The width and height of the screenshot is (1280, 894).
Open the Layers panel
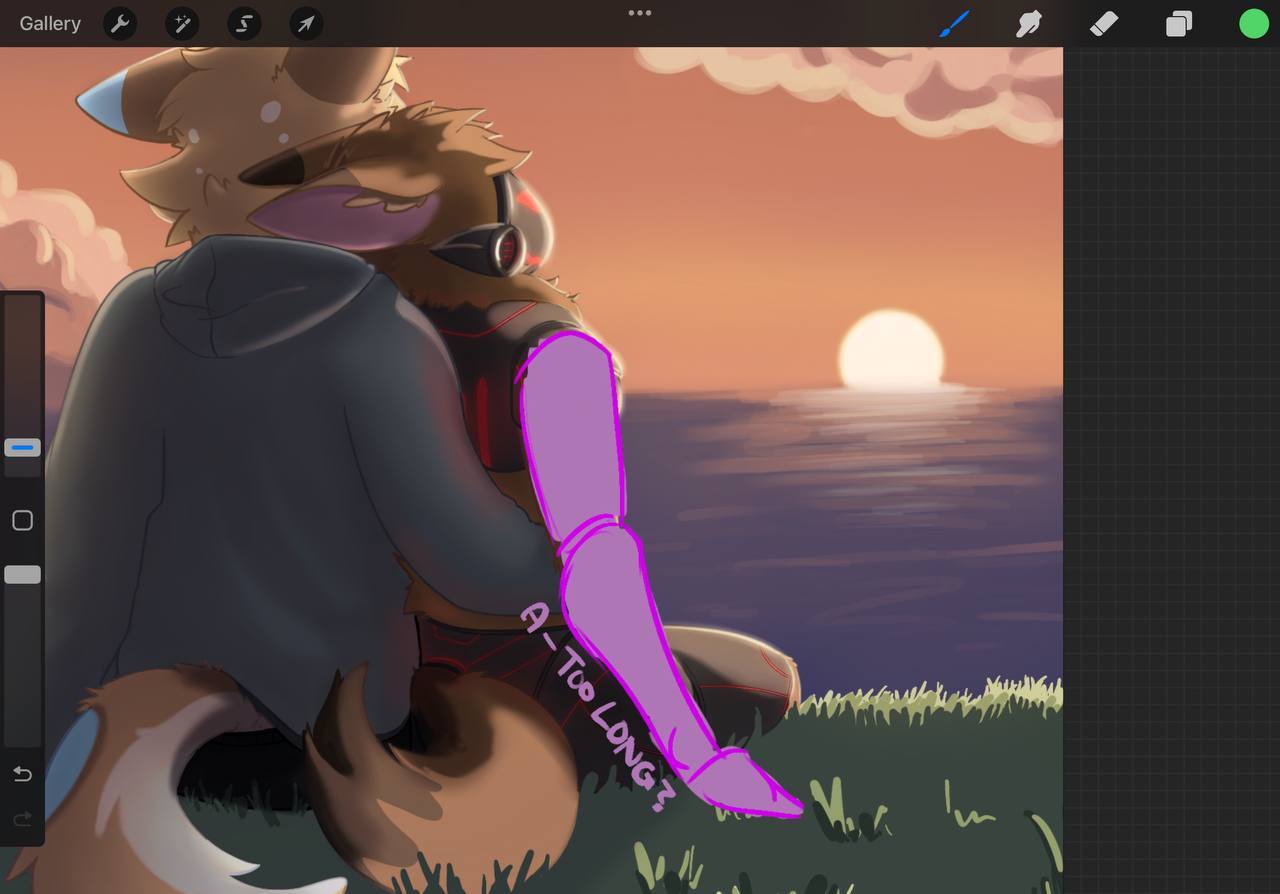pyautogui.click(x=1179, y=24)
